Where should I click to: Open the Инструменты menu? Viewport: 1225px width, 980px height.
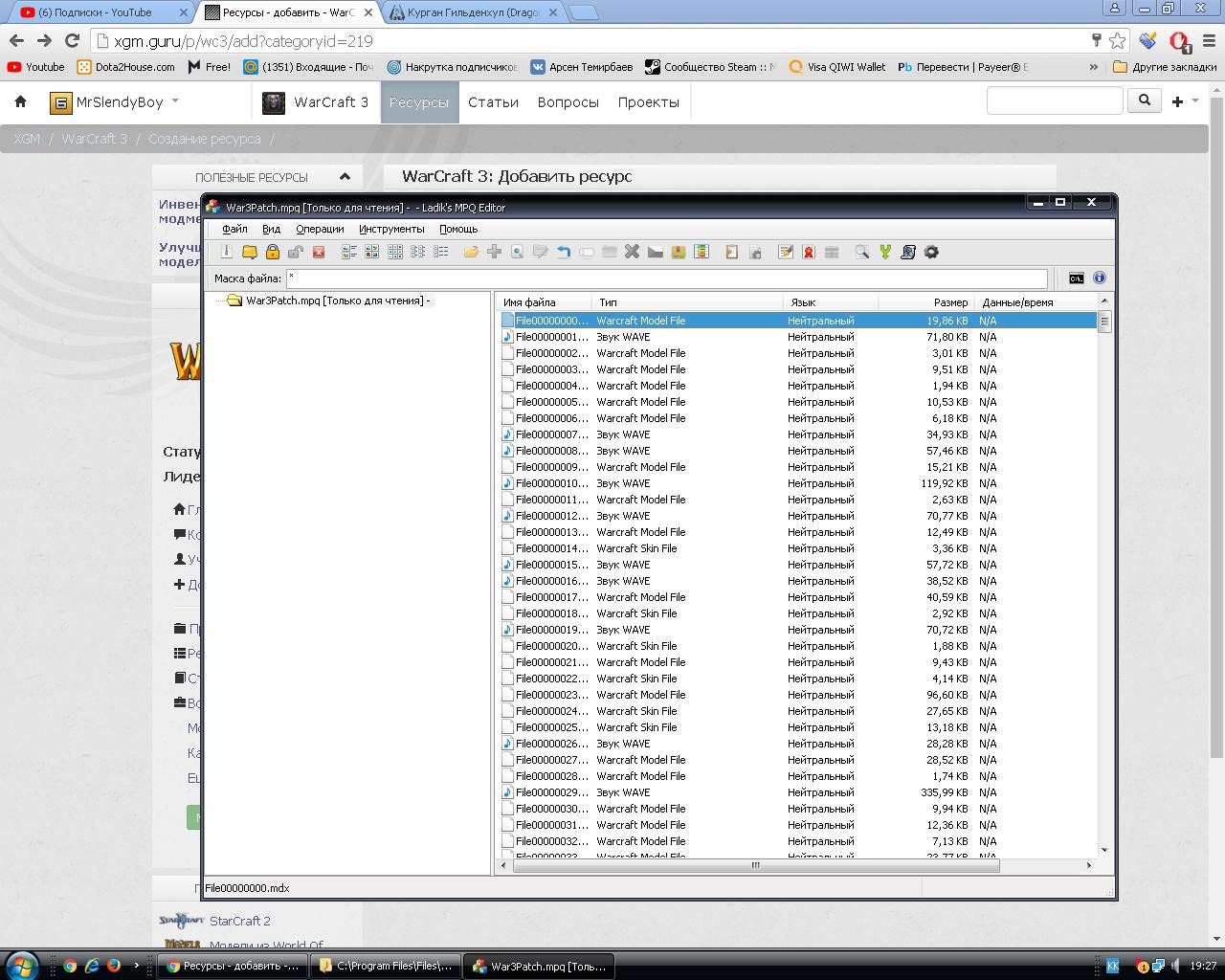391,229
